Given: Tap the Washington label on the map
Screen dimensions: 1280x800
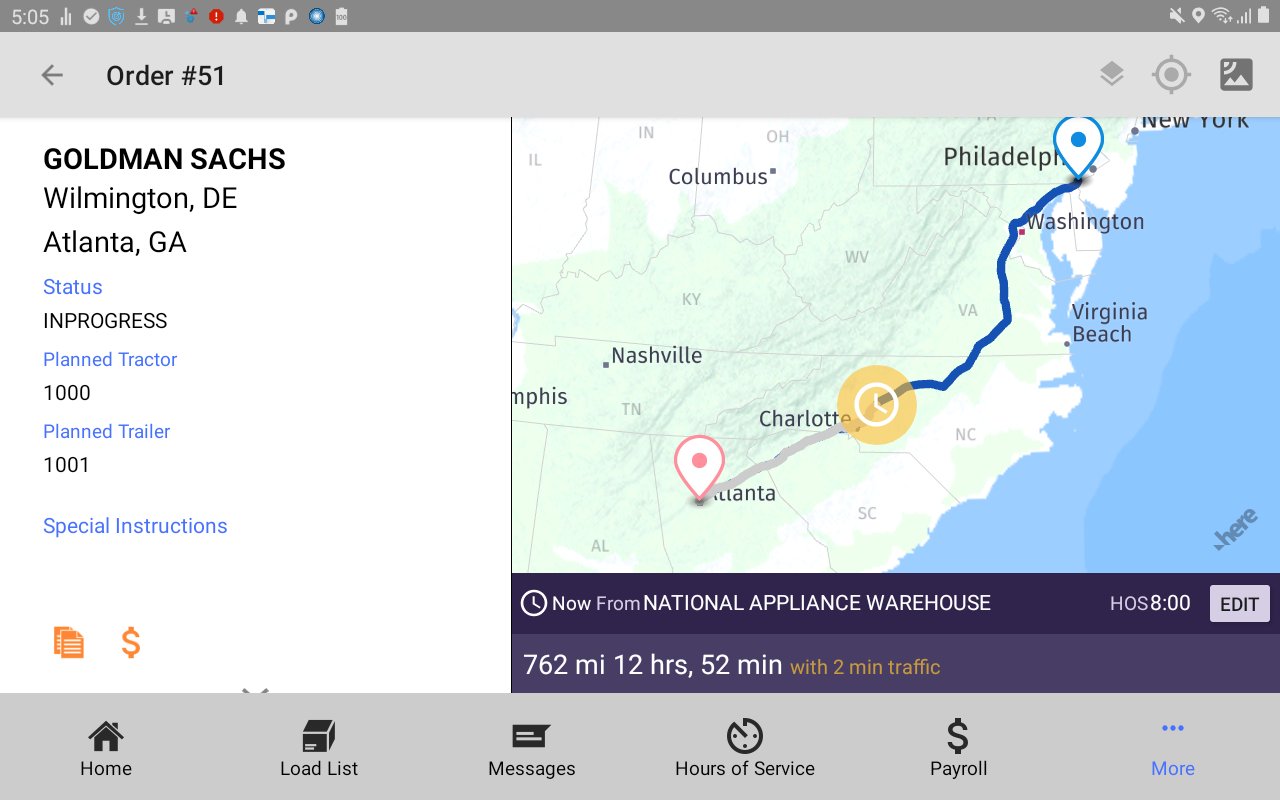Looking at the screenshot, I should click(x=1085, y=222).
